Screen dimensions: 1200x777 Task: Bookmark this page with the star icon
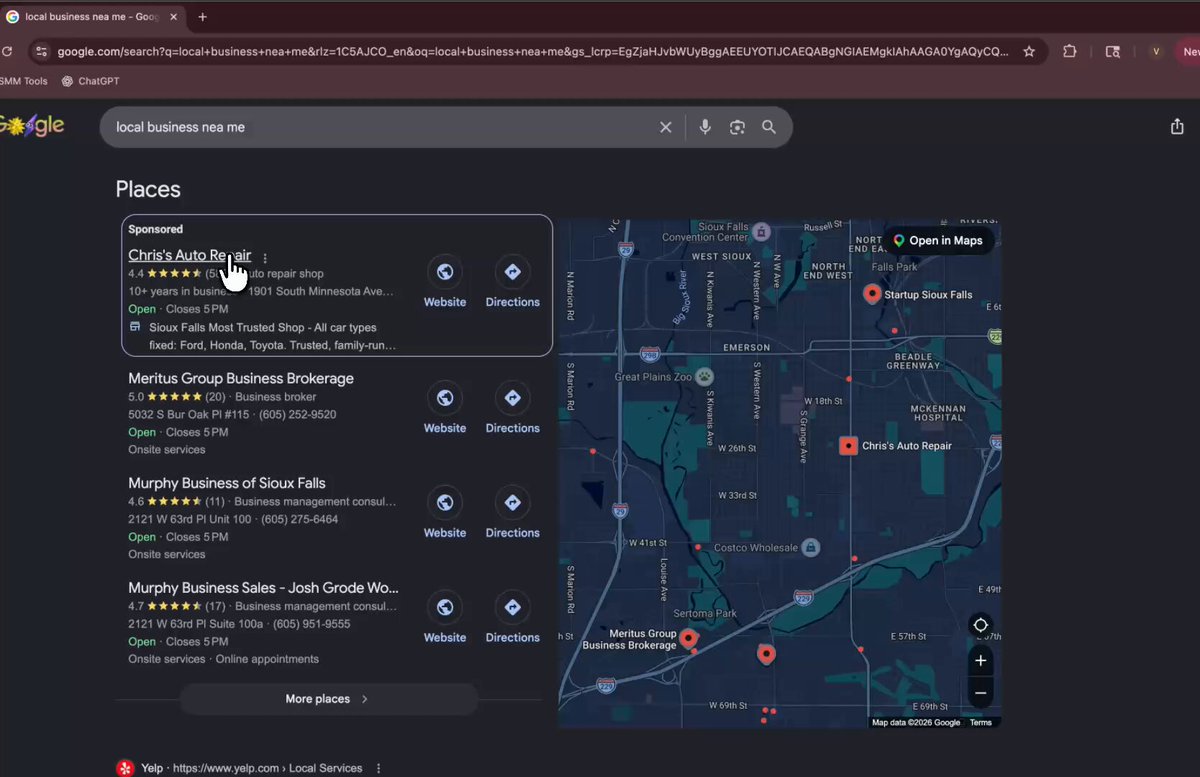coord(1029,51)
